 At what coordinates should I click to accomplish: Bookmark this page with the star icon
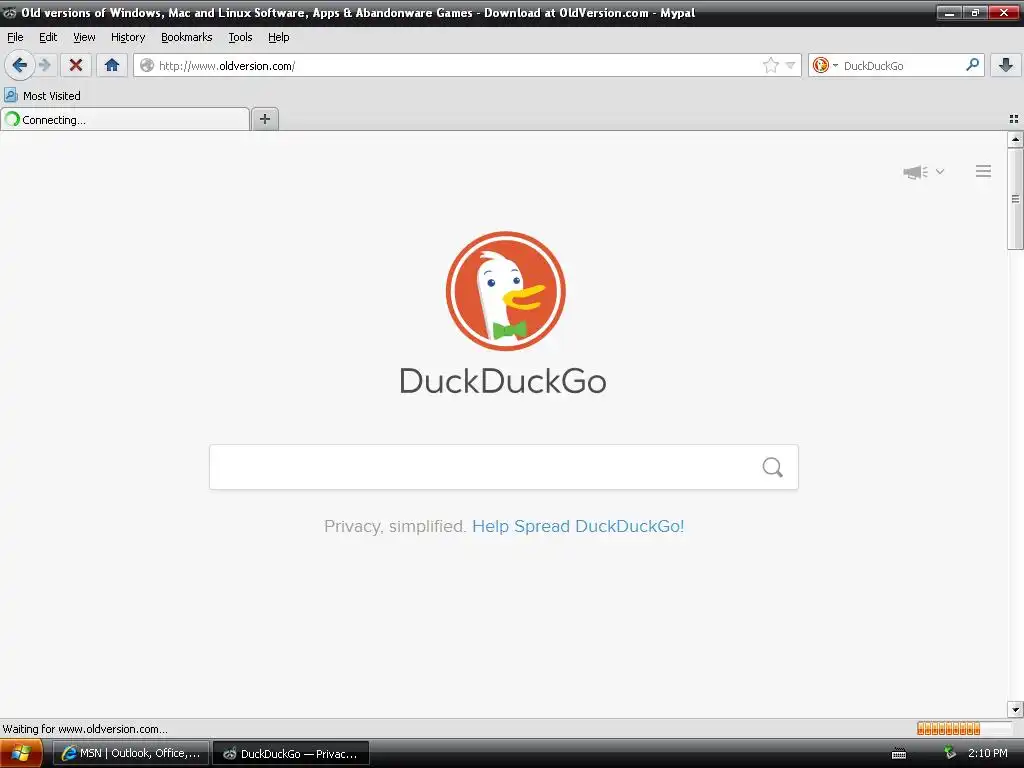pos(771,65)
